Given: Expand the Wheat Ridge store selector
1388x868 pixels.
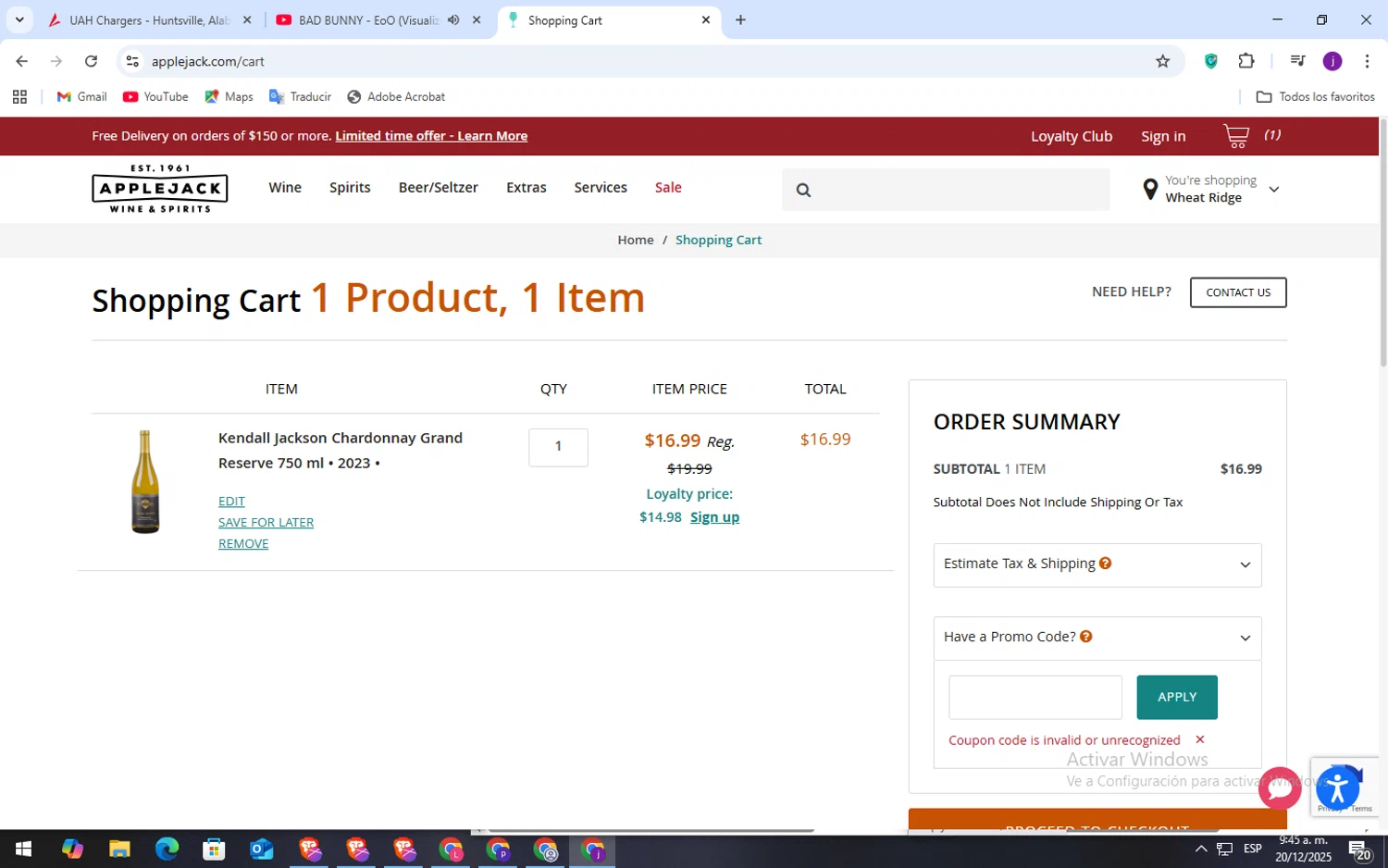Looking at the screenshot, I should point(1273,190).
